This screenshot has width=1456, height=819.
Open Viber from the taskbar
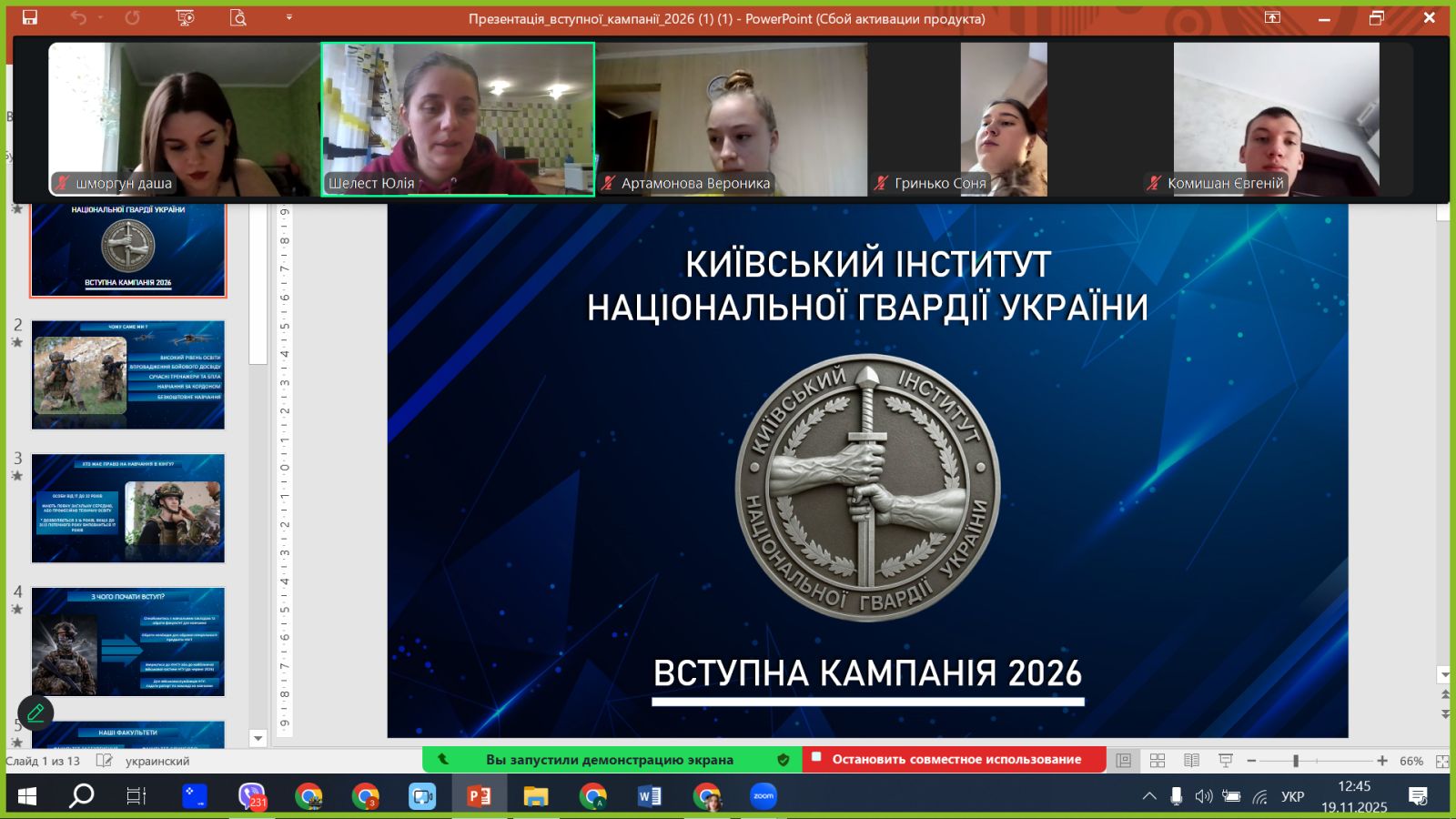coord(251,796)
